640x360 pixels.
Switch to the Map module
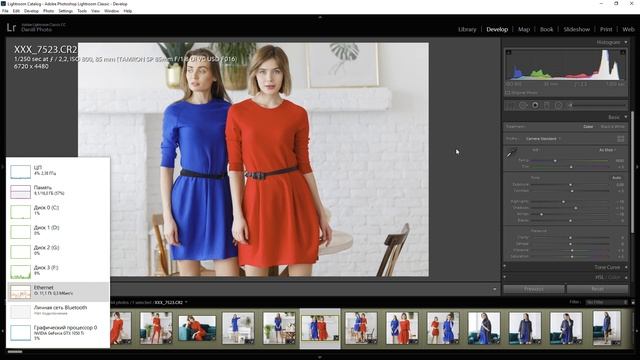pyautogui.click(x=524, y=29)
